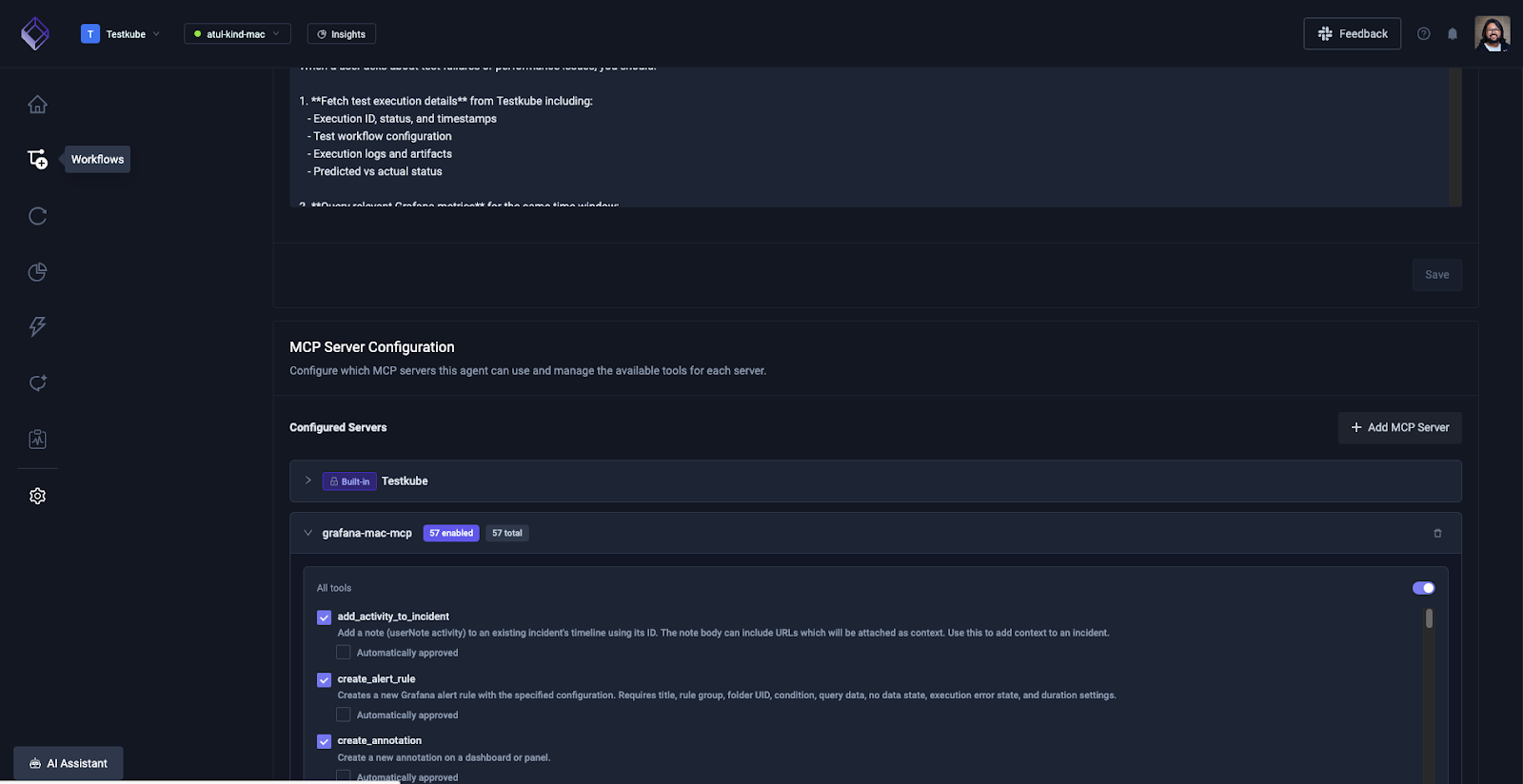The image size is (1523, 784).
Task: Check Automatically approved under add_activity_to_incident
Action: tap(344, 653)
